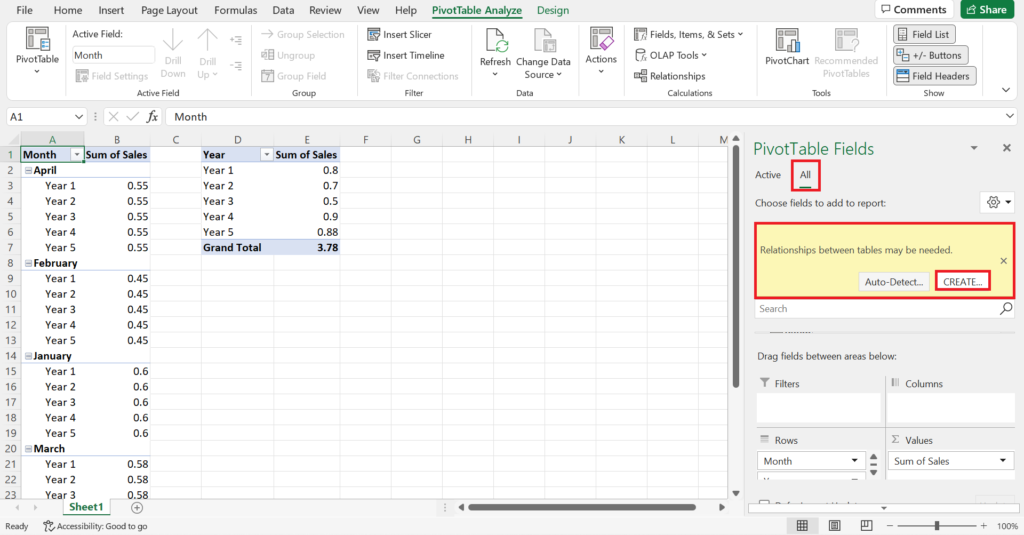Click the CREATE... relationships button
Image resolution: width=1024 pixels, height=535 pixels.
[963, 282]
